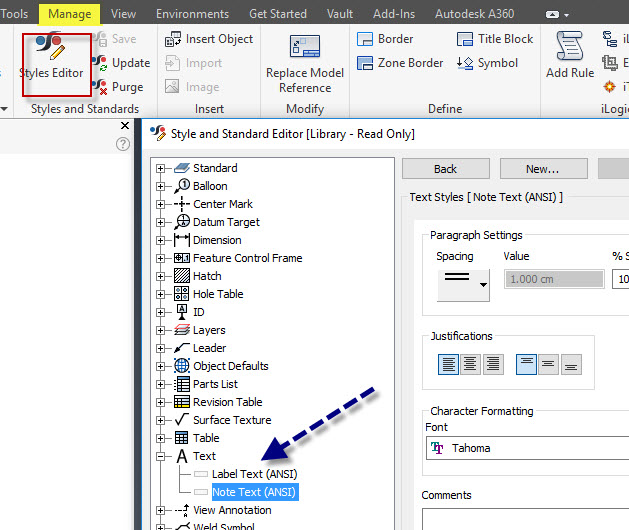The image size is (629, 530).
Task: Click the Zone Border icon
Action: (365, 63)
